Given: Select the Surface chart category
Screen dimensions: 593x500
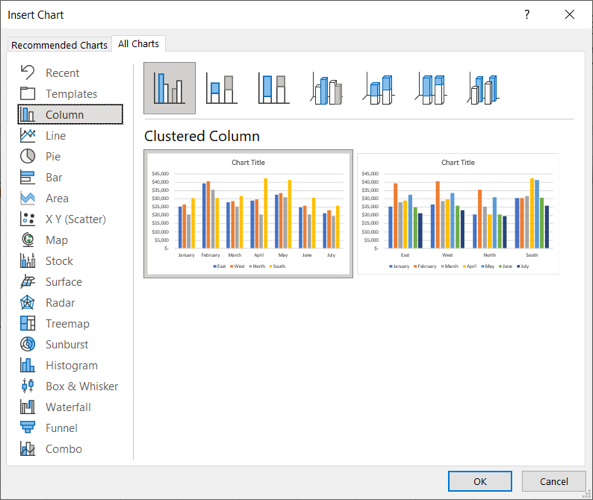Looking at the screenshot, I should point(70,281).
